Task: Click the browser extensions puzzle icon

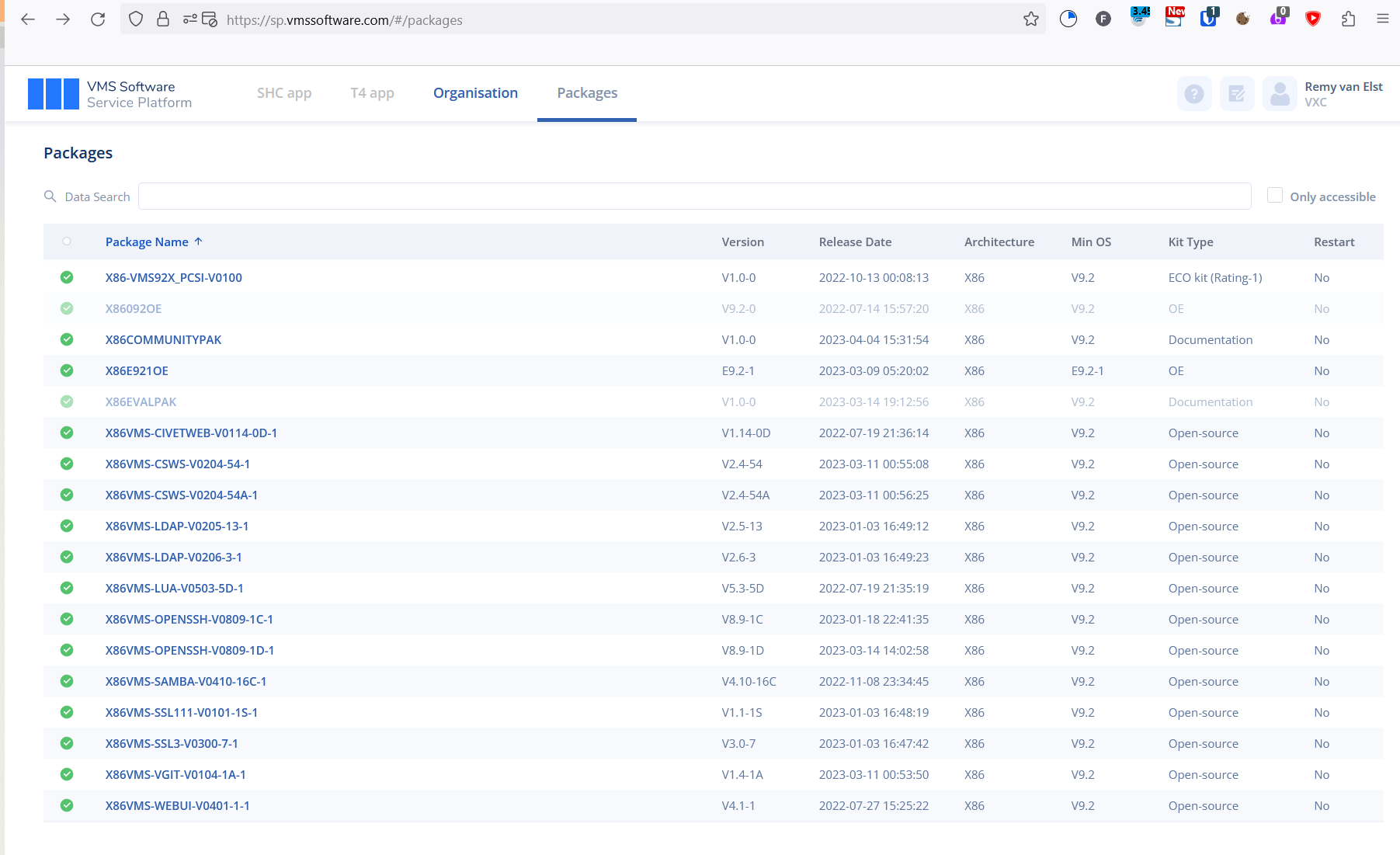Action: [x=1348, y=18]
